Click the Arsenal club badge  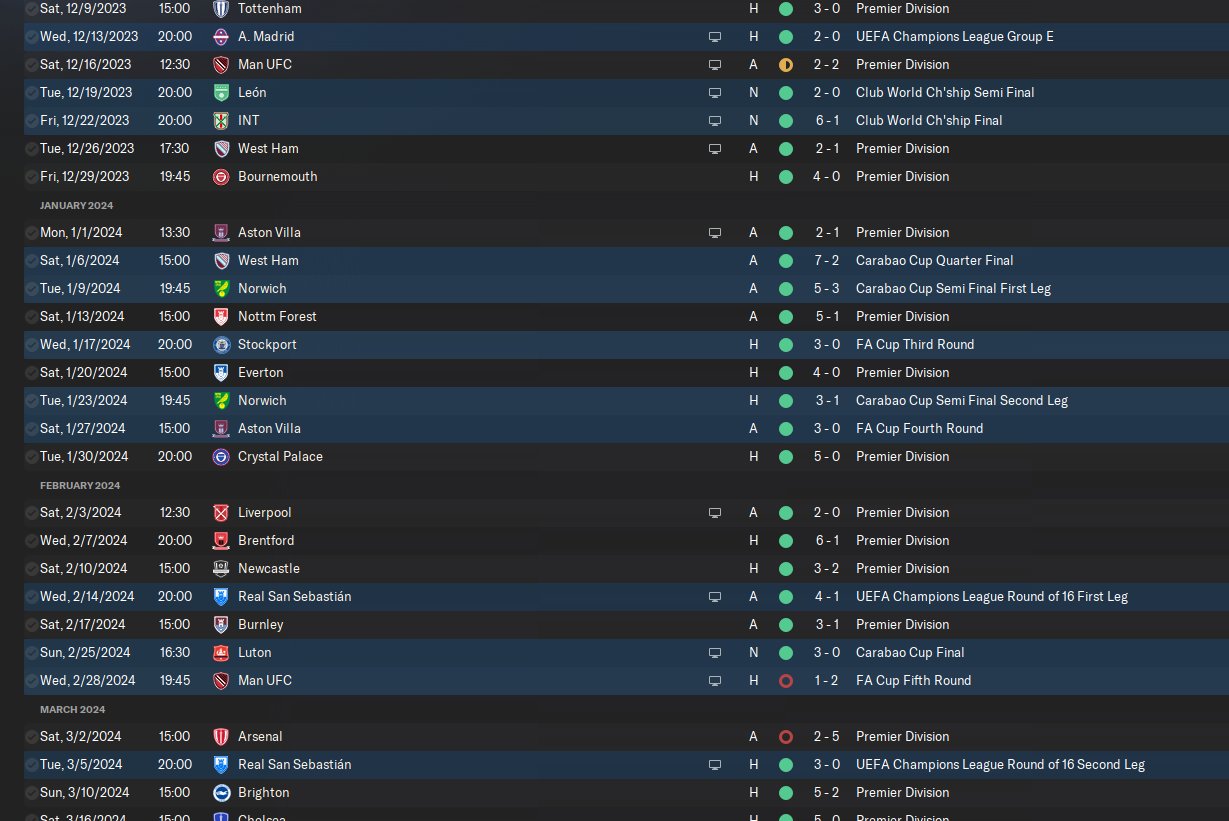pyautogui.click(x=221, y=736)
